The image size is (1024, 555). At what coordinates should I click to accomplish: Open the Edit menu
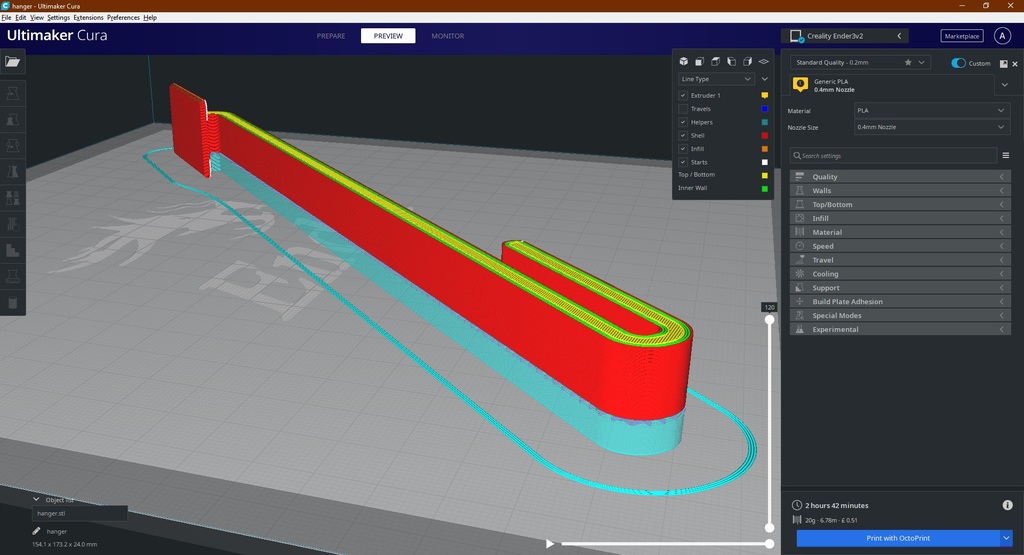[x=21, y=18]
